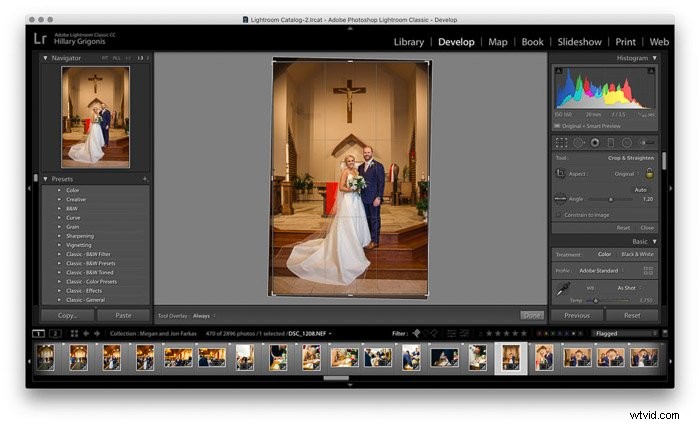Go back with the filmstrip left arrow
The image size is (700, 425).
[86, 333]
